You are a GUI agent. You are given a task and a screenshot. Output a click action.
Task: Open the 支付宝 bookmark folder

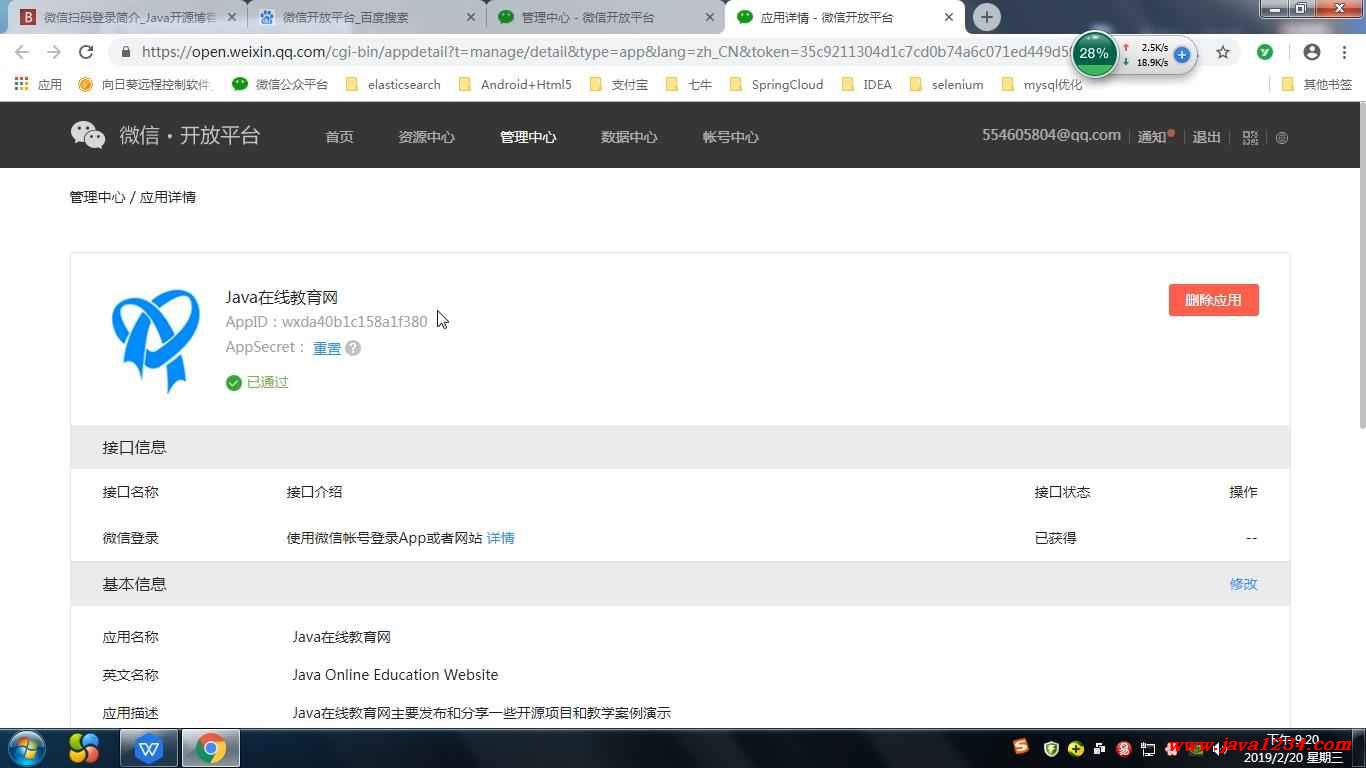click(619, 85)
